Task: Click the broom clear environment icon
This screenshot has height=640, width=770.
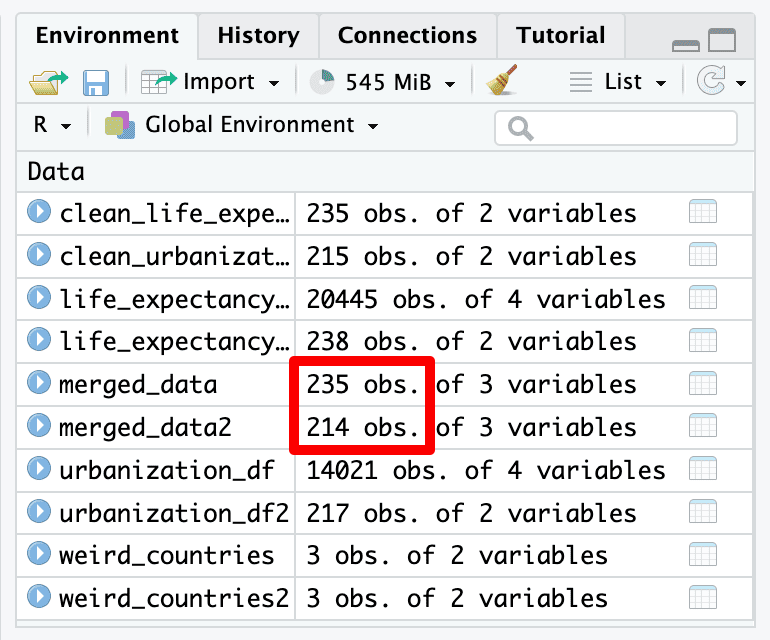Action: [503, 82]
